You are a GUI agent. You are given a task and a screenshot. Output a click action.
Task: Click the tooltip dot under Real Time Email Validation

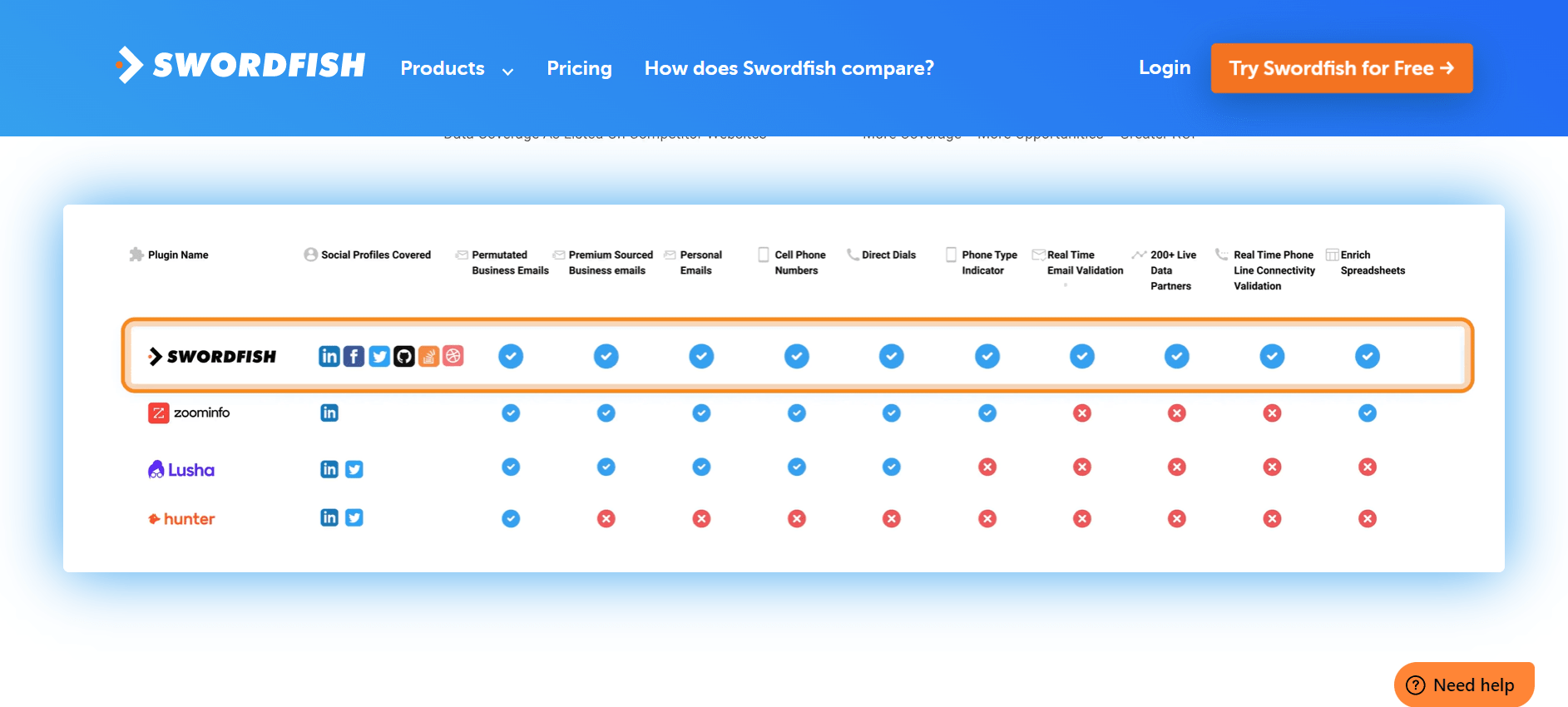click(1066, 284)
